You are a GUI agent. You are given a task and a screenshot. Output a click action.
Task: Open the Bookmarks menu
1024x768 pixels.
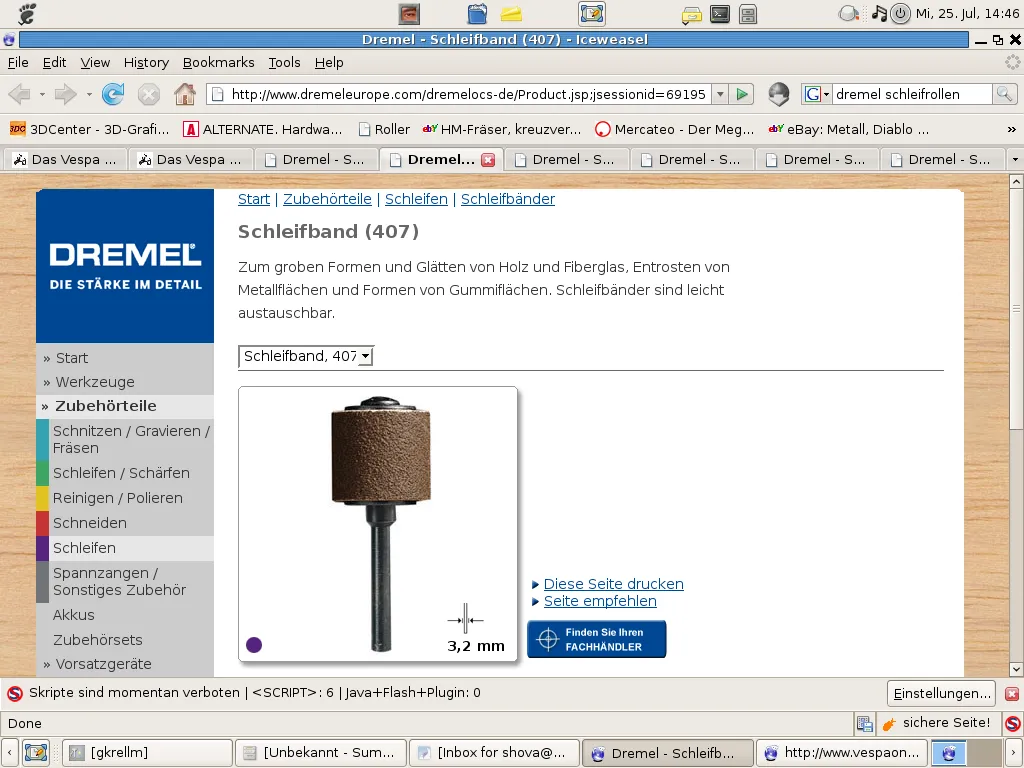point(218,62)
